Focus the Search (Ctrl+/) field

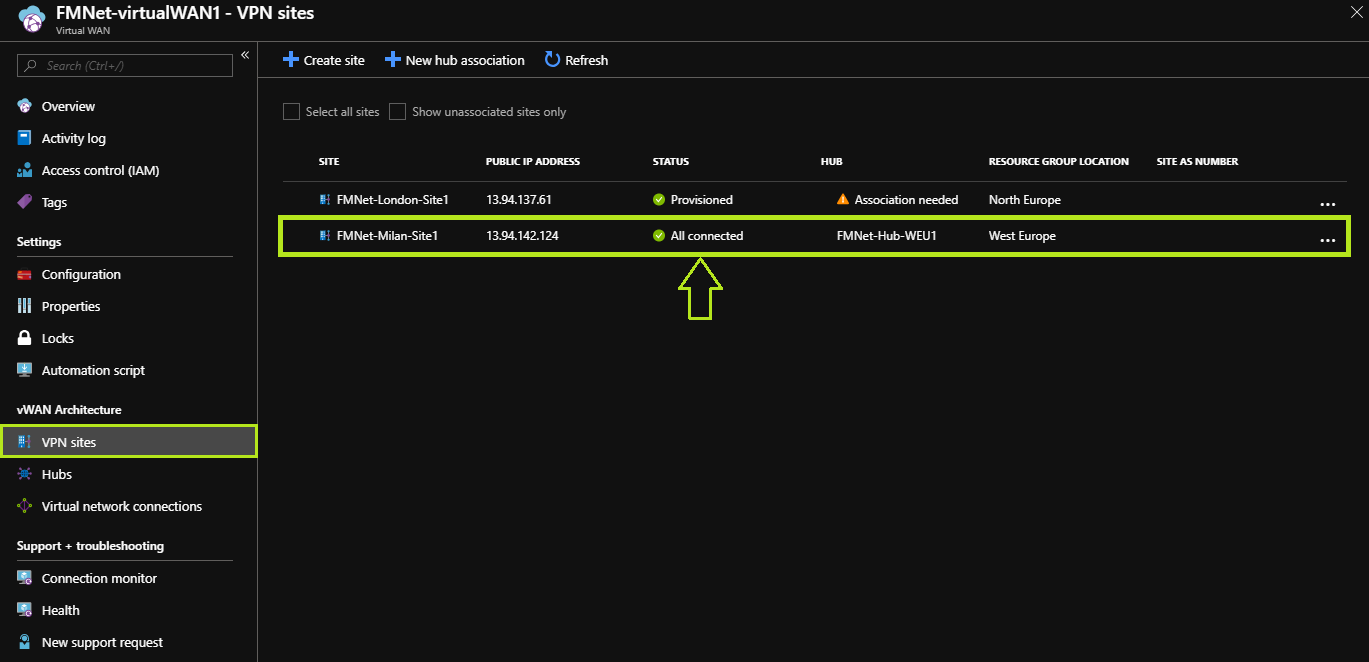[x=125, y=65]
